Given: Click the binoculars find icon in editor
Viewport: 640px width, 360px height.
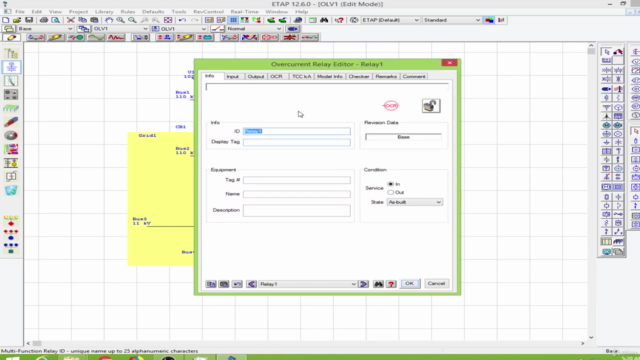Looking at the screenshot, I should (378, 284).
